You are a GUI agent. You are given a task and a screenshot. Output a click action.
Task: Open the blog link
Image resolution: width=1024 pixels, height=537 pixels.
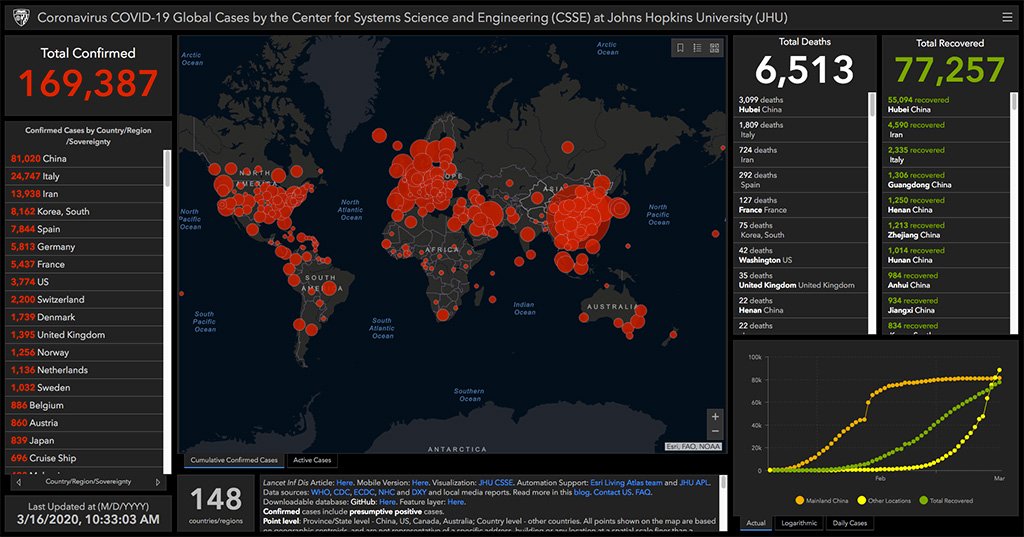[x=582, y=493]
